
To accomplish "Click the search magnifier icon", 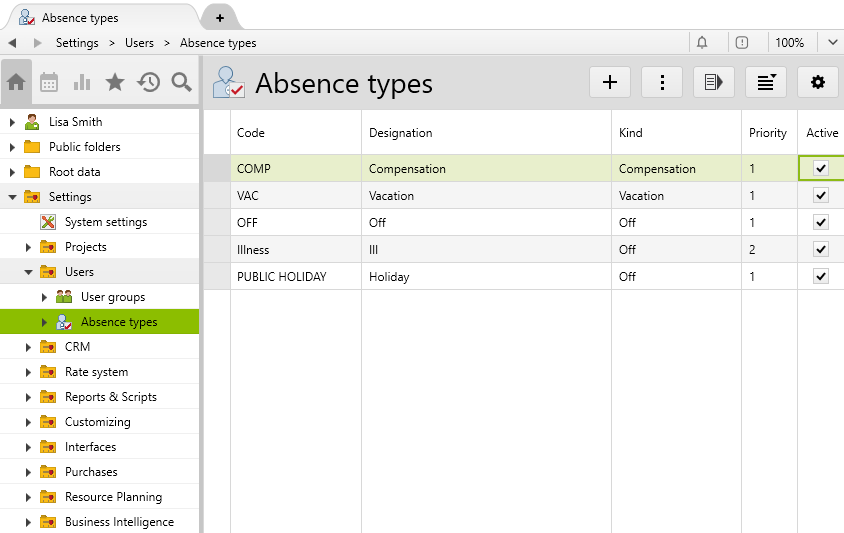I will click(181, 83).
